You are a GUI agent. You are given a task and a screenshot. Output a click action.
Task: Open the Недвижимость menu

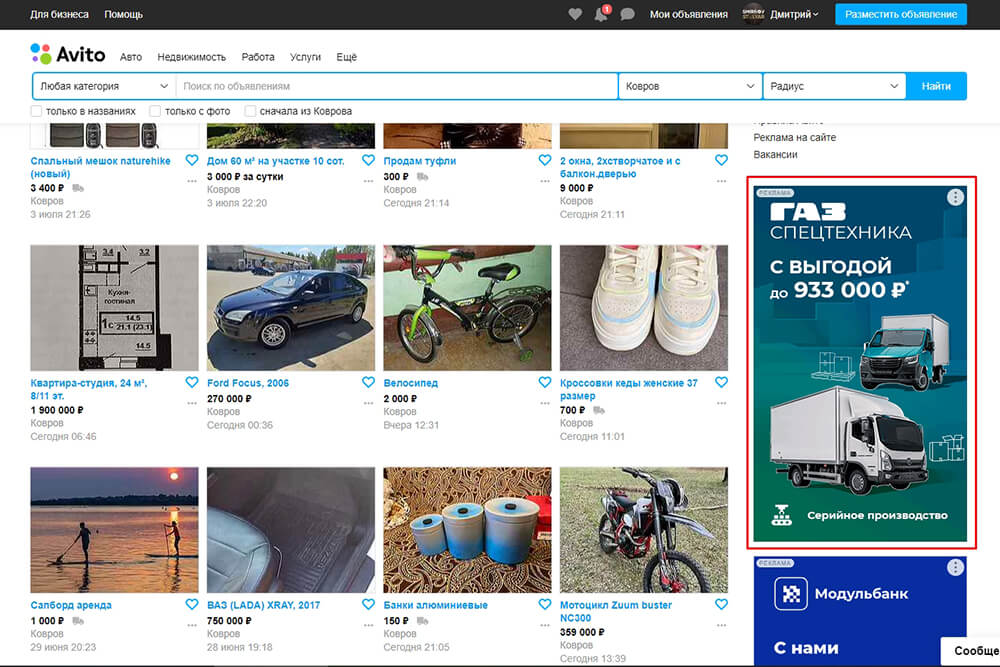click(191, 57)
